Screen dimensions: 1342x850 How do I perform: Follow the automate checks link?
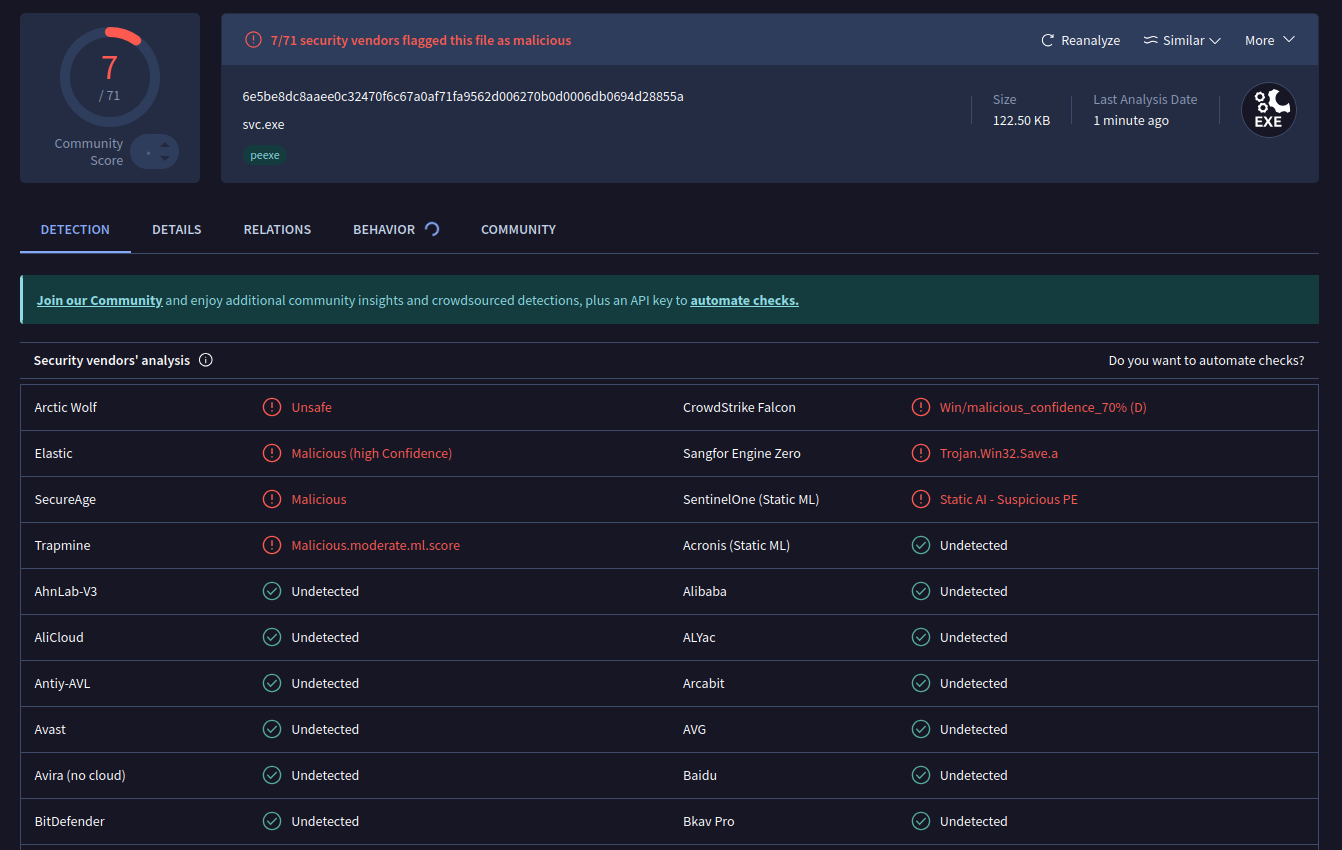pyautogui.click(x=744, y=300)
